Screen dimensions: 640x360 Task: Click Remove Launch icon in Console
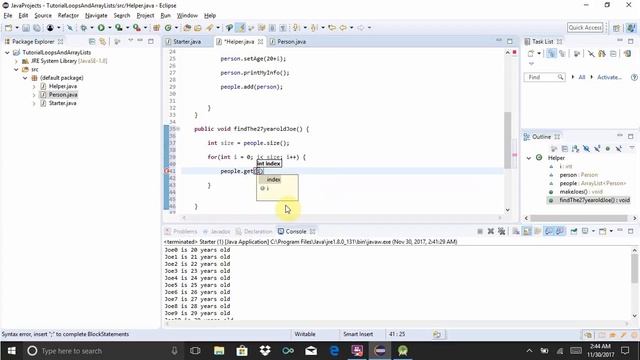click(x=491, y=231)
